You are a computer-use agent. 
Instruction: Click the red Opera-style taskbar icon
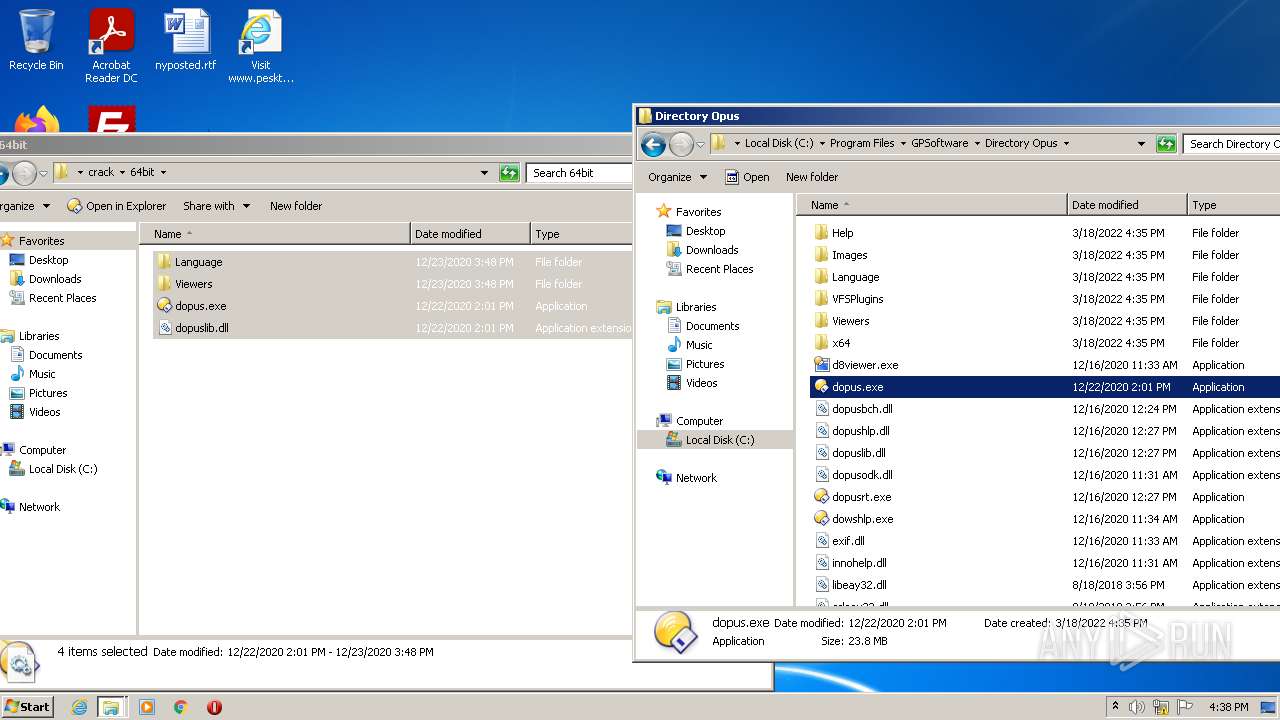click(214, 707)
